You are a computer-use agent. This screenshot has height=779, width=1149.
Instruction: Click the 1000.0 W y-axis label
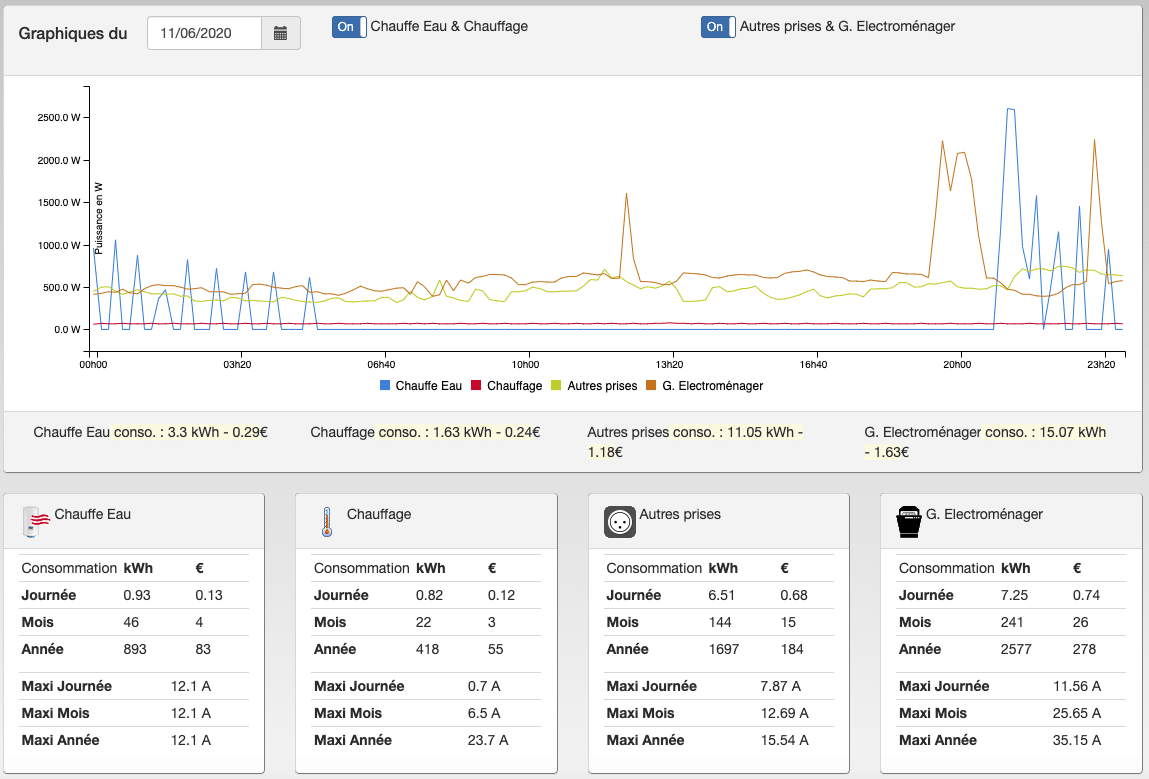pos(59,245)
